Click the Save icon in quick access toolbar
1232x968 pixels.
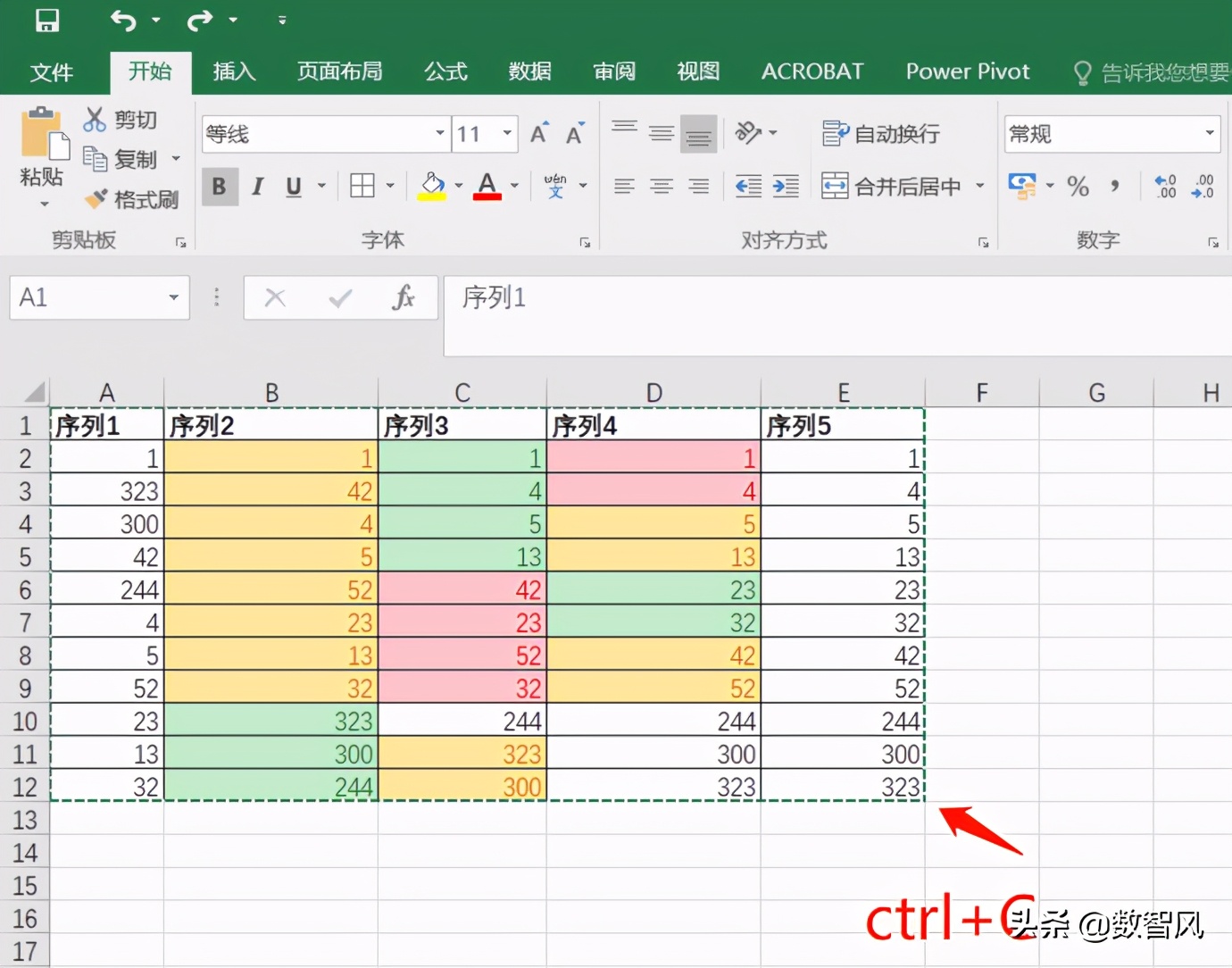pyautogui.click(x=47, y=19)
